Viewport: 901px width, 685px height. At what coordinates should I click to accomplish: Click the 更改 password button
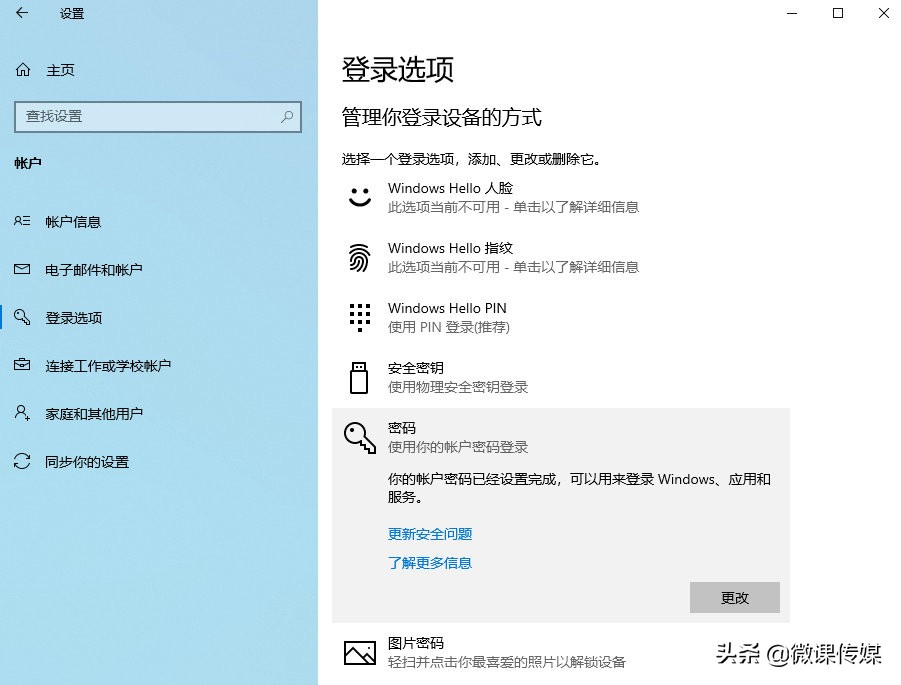pos(734,598)
